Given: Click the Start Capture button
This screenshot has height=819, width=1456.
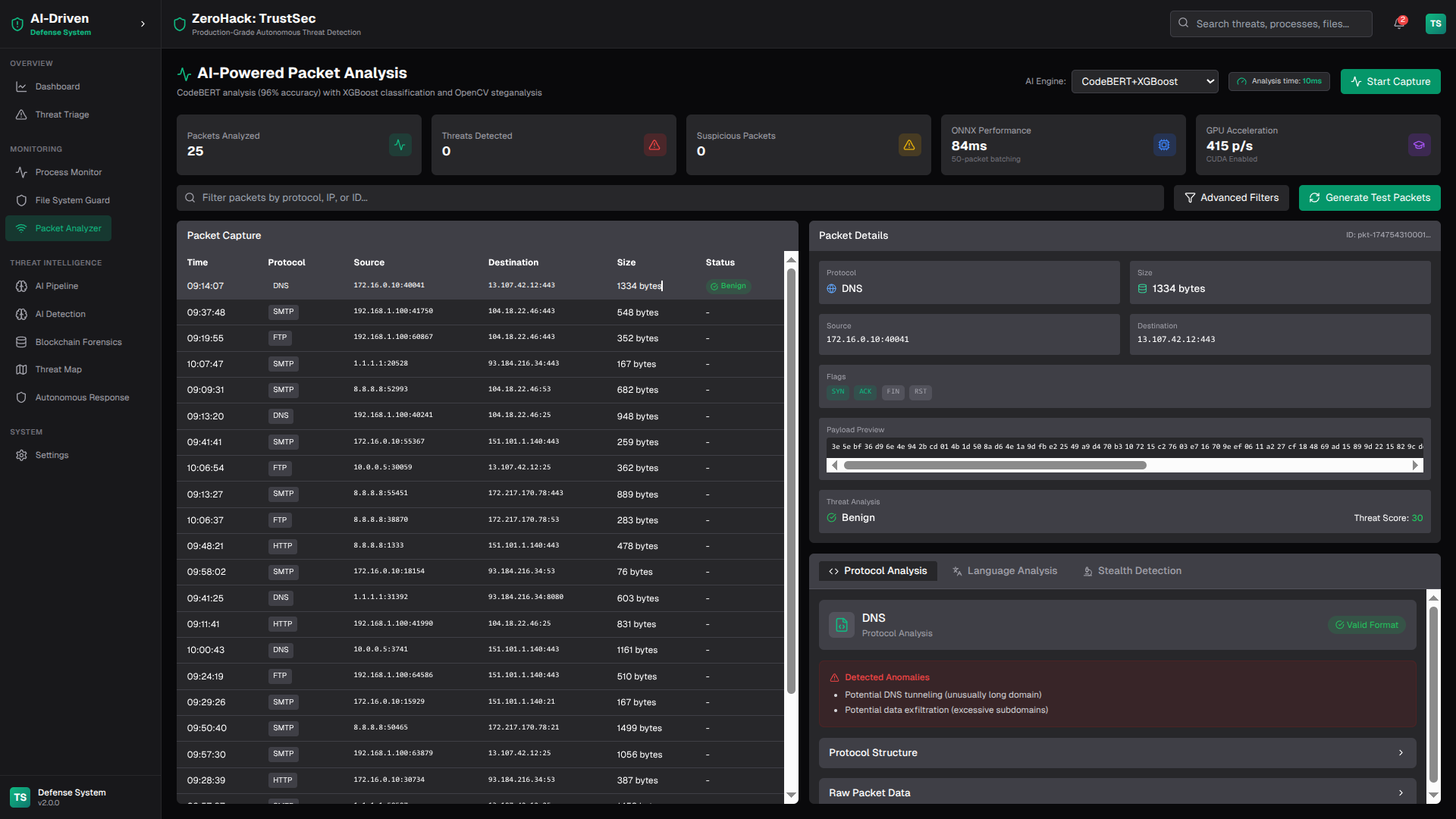Looking at the screenshot, I should coord(1390,81).
